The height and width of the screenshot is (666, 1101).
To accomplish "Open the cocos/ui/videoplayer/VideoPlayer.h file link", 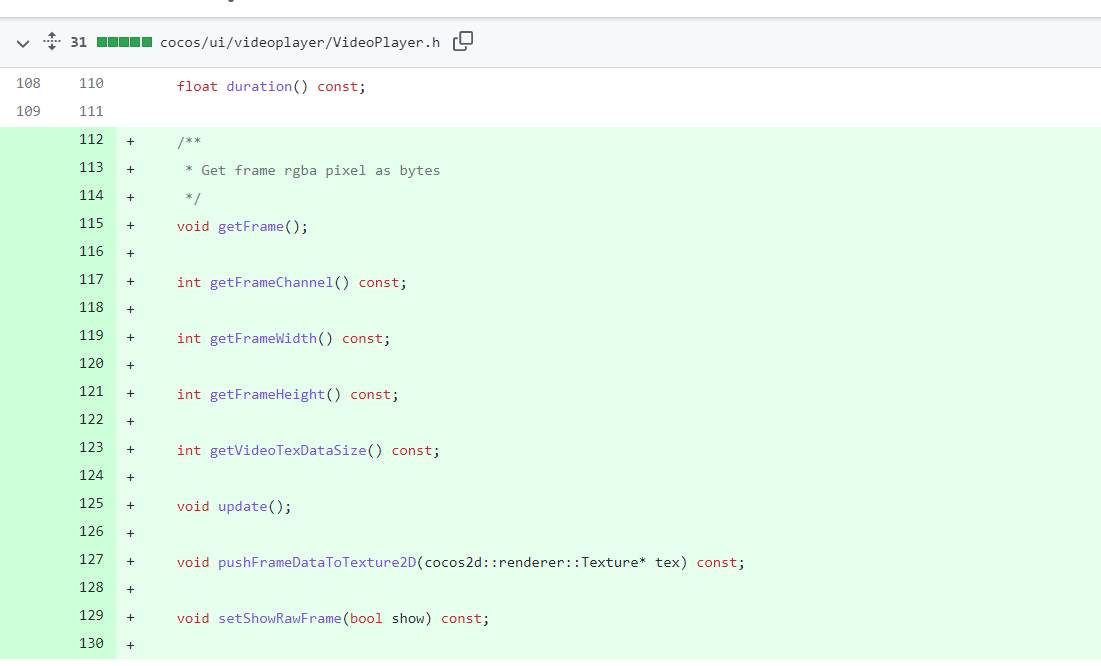I will [300, 43].
